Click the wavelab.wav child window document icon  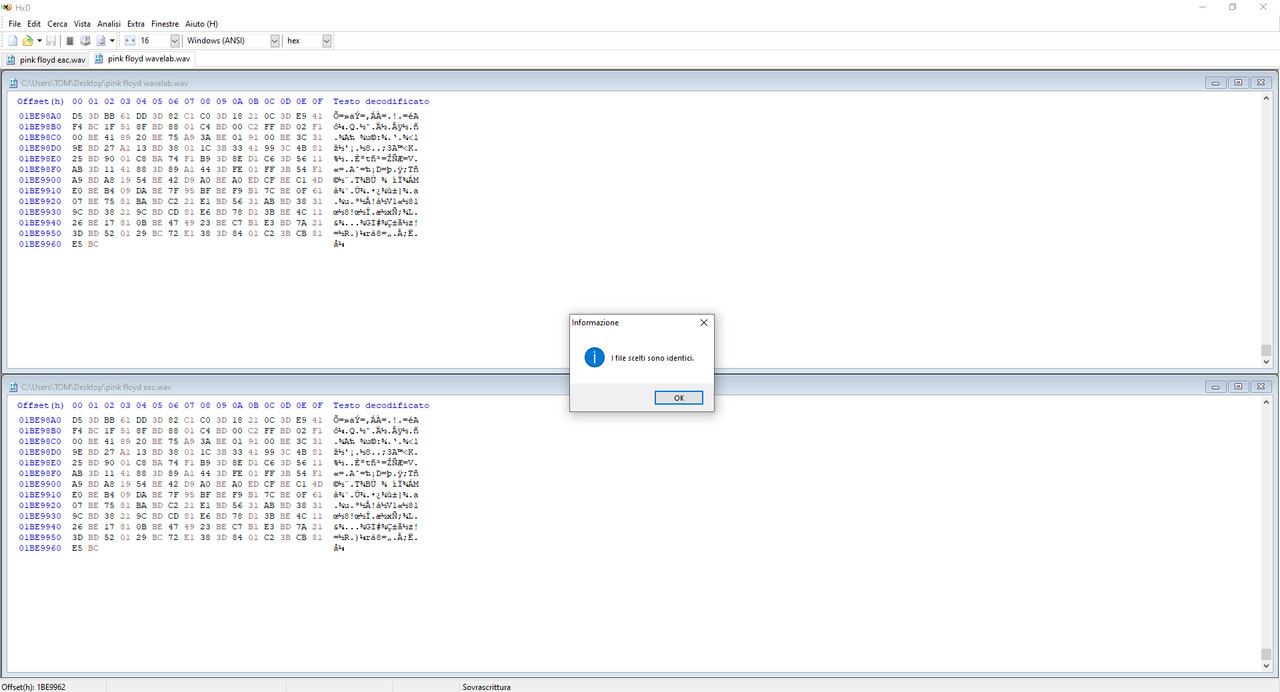(14, 83)
